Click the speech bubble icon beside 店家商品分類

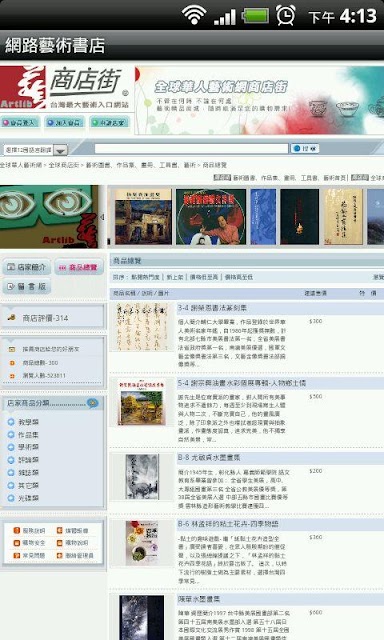(x=93, y=403)
